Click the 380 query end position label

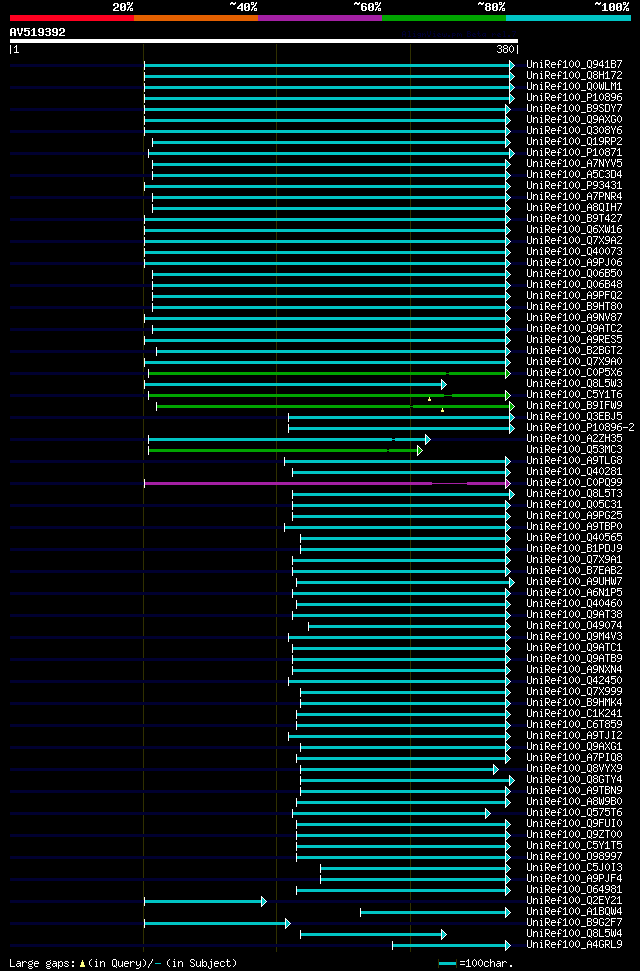pyautogui.click(x=505, y=50)
